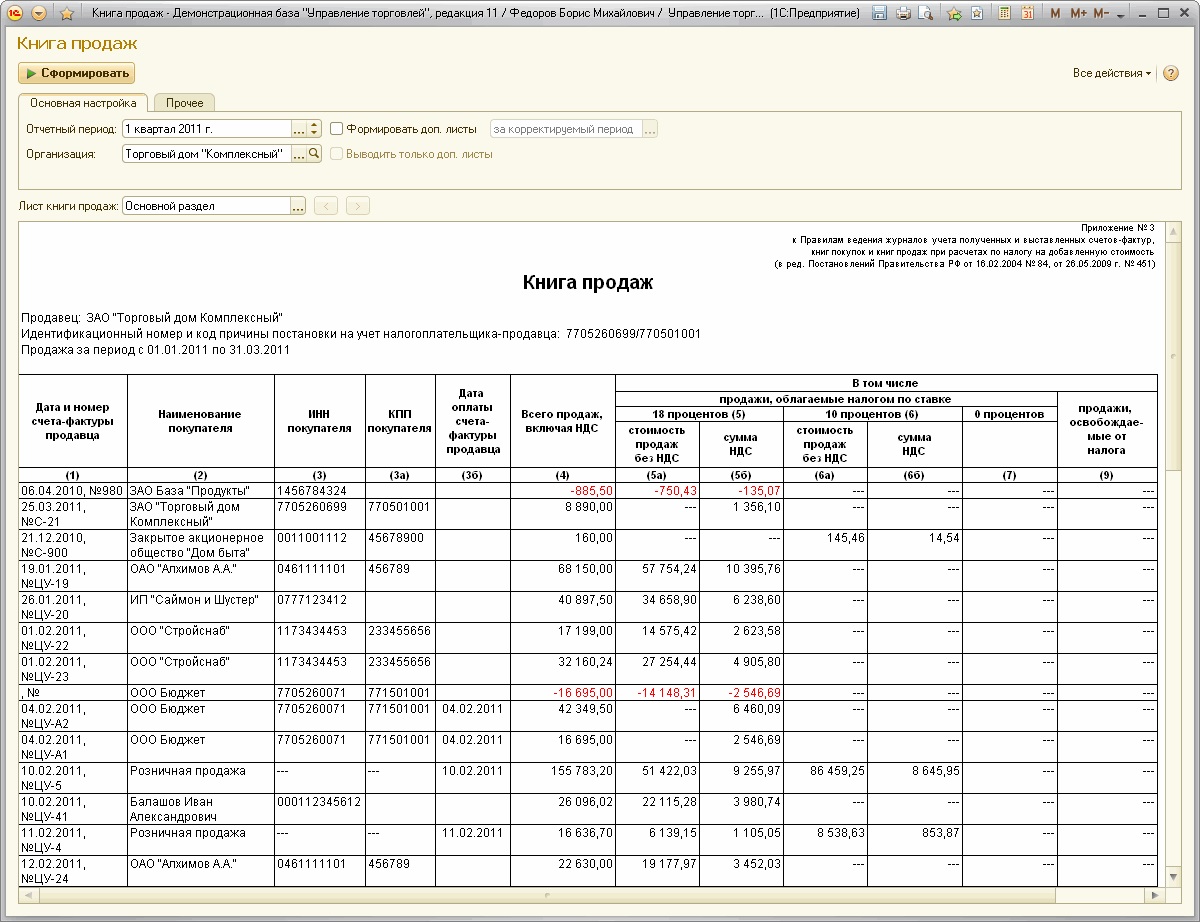1200x922 pixels.
Task: Open the round arrow menu beside 1C logo
Action: [40, 14]
